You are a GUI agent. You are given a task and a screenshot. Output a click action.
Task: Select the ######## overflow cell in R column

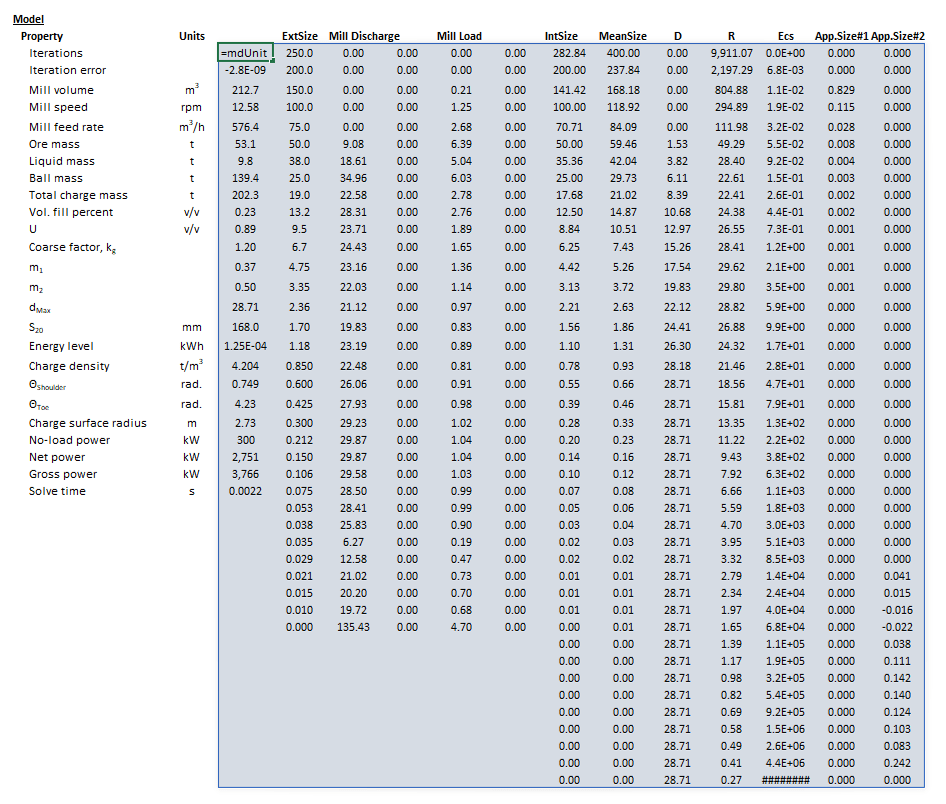pos(787,777)
